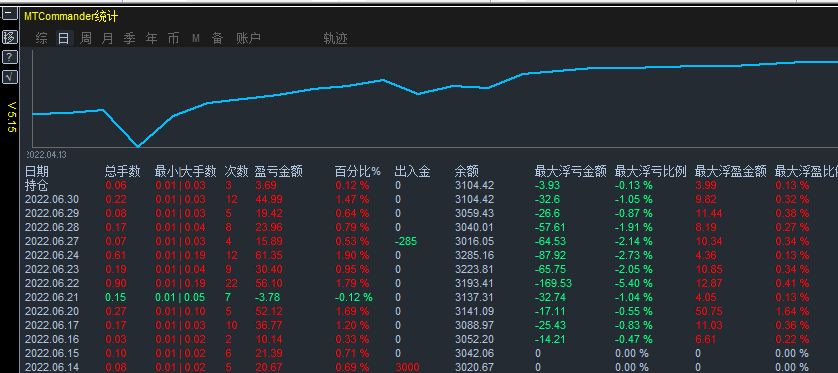
Task: Click the 2022.04.13 chart date label
Action: tap(46, 154)
